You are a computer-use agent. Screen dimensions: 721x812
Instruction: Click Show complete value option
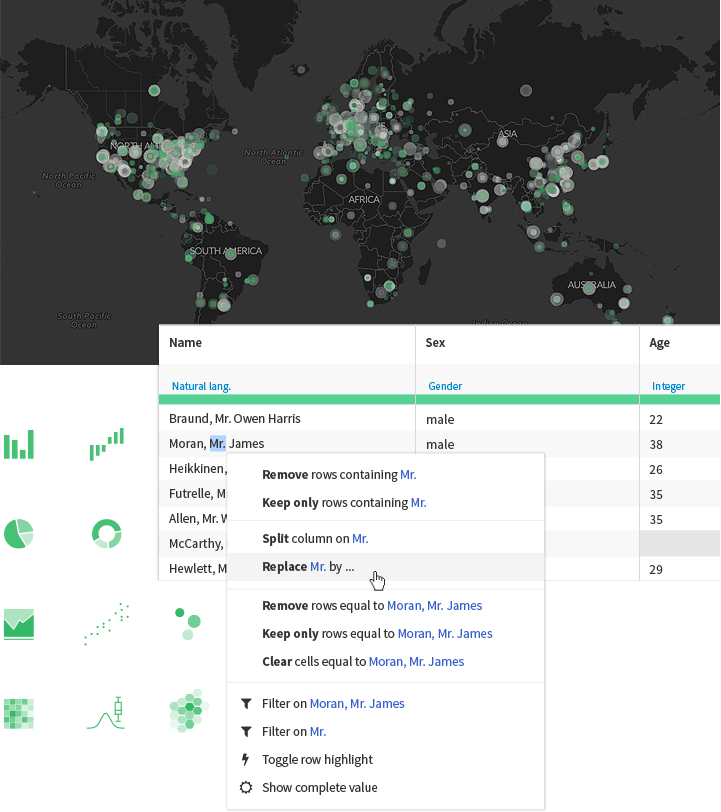[319, 787]
